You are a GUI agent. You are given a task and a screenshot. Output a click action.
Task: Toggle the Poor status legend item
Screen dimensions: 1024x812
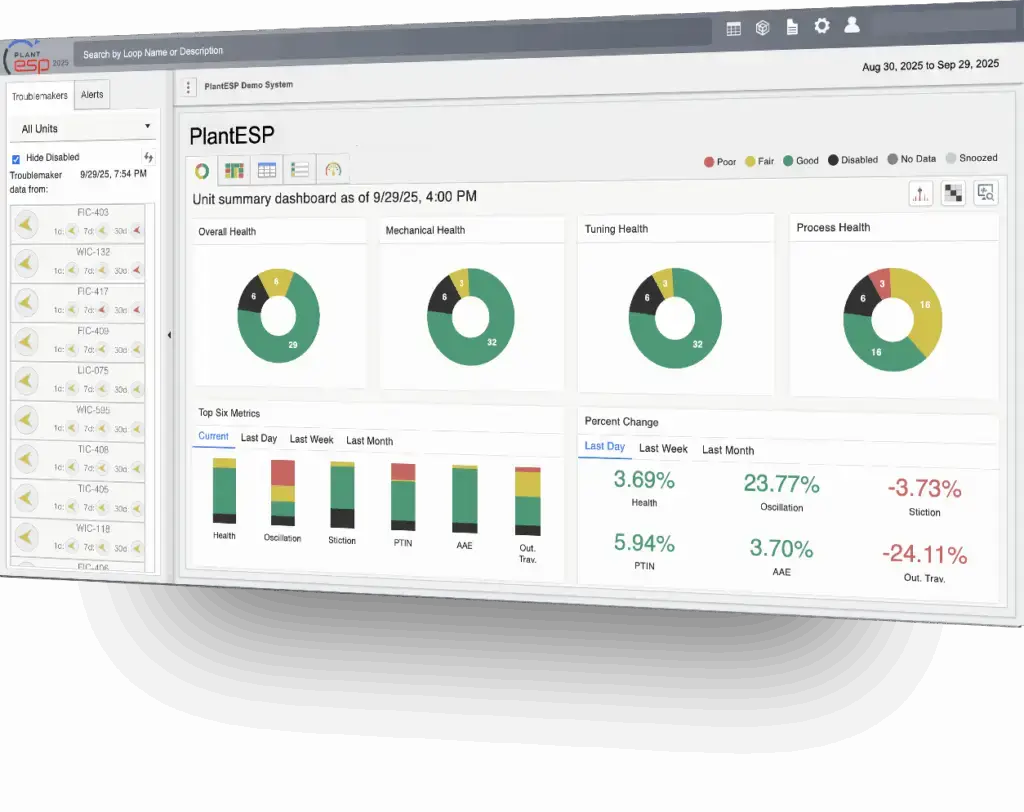coord(720,161)
